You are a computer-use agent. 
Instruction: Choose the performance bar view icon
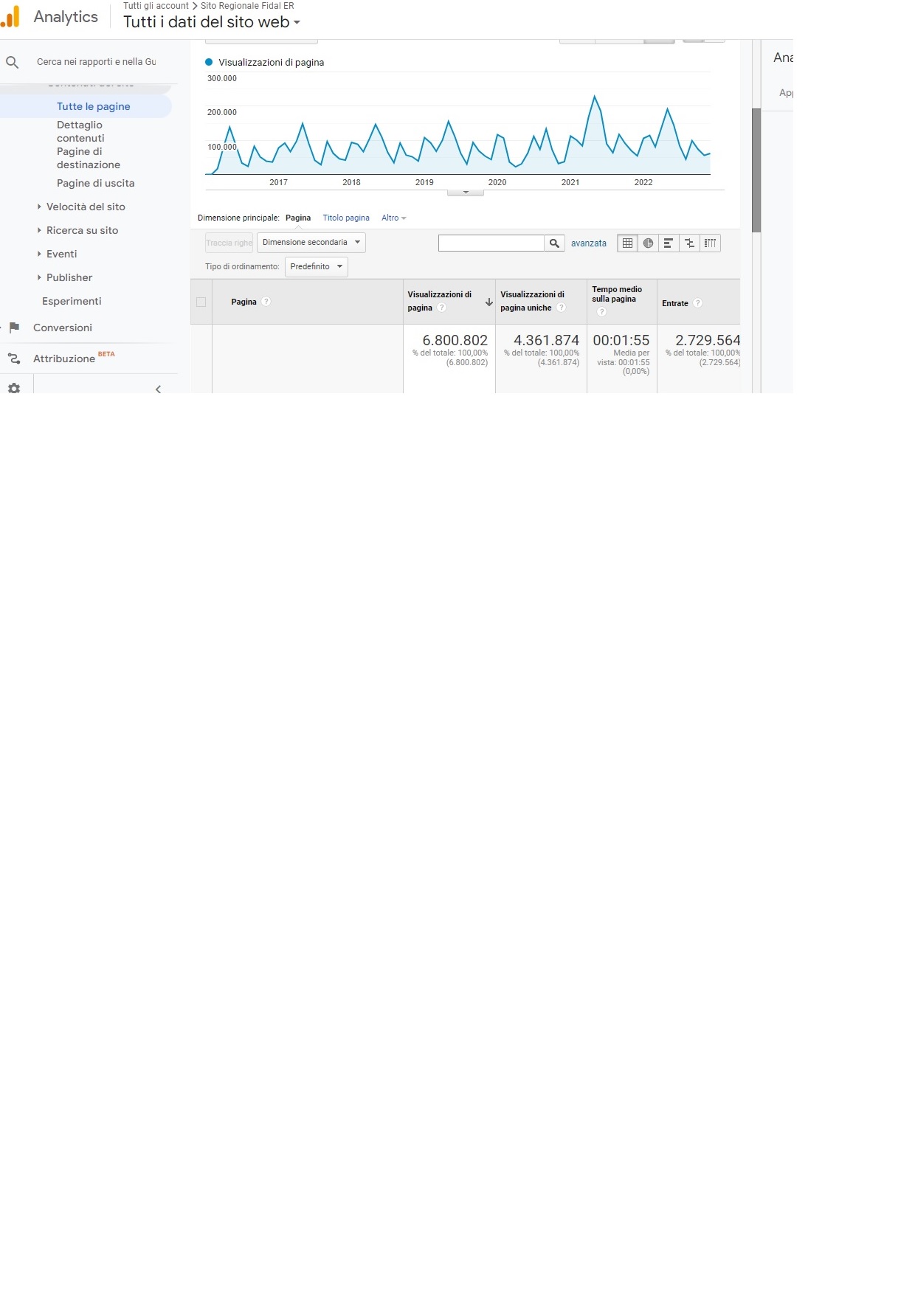click(669, 243)
